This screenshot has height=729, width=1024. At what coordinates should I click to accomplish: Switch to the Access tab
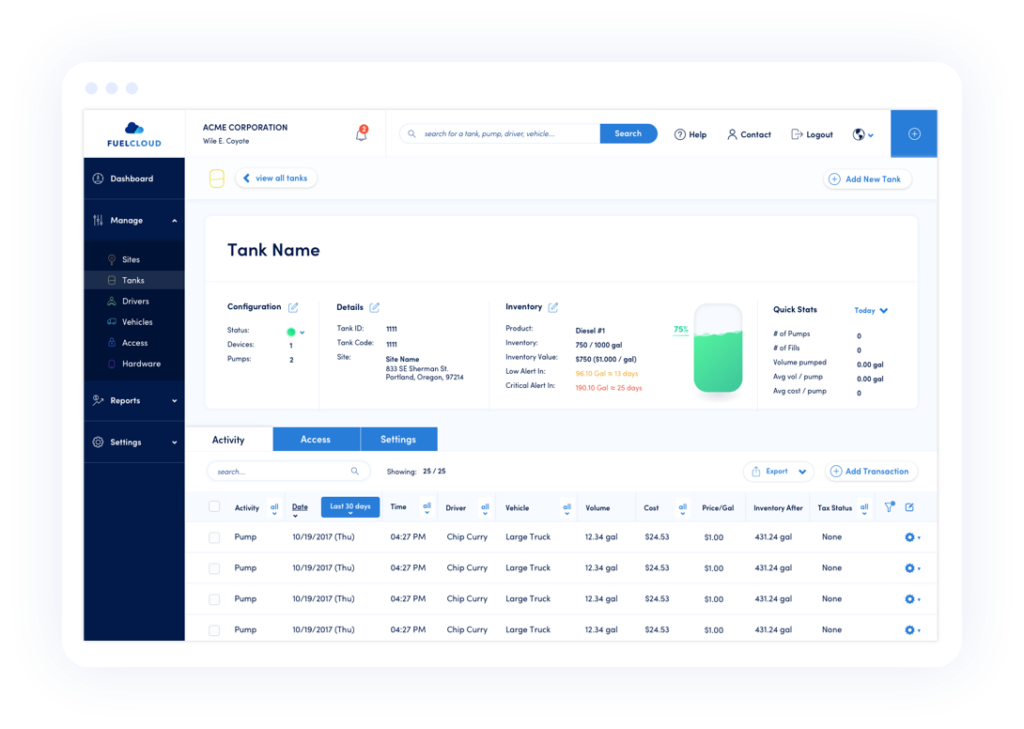tap(316, 439)
